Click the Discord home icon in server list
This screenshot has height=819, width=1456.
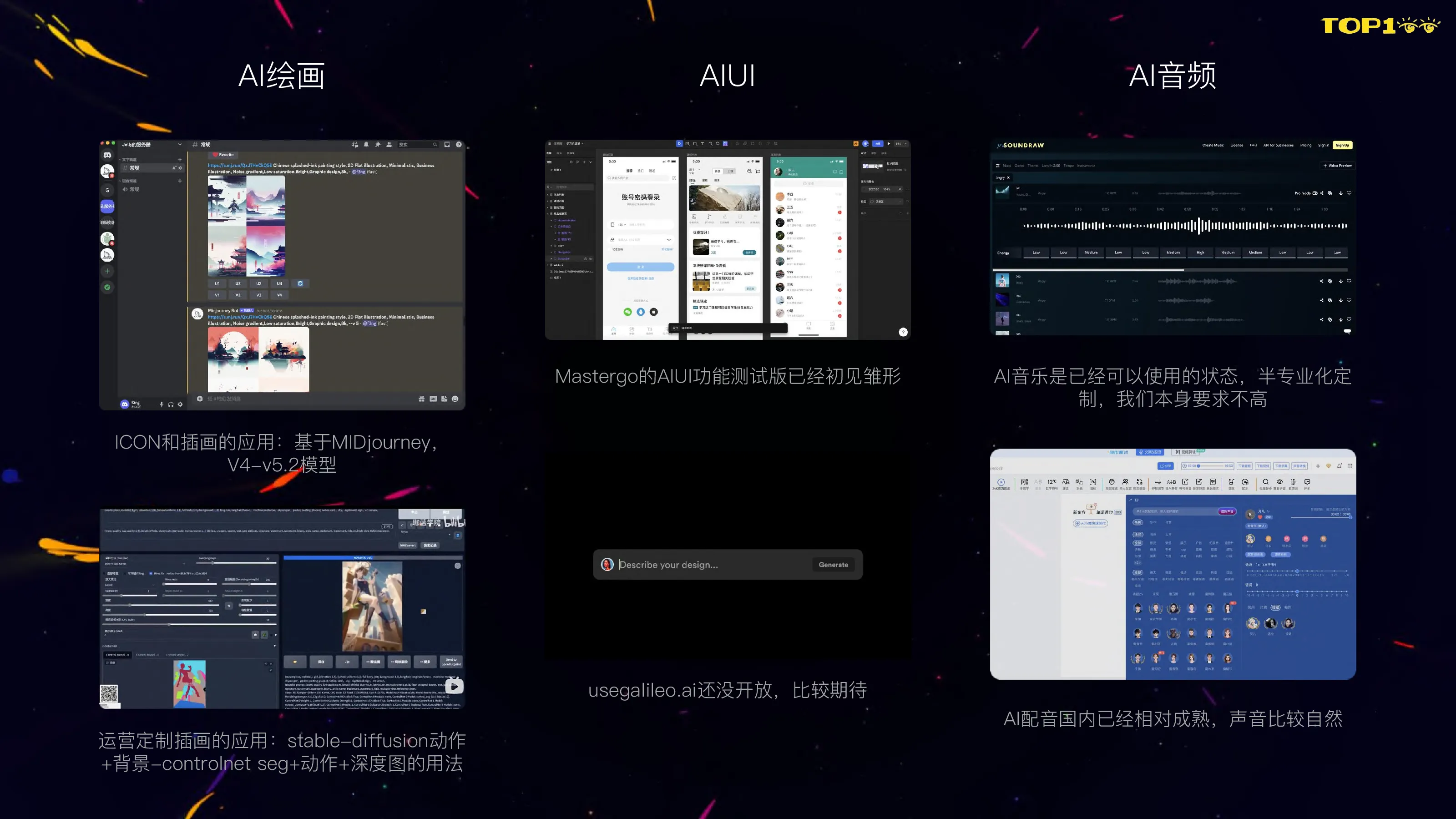(x=107, y=155)
